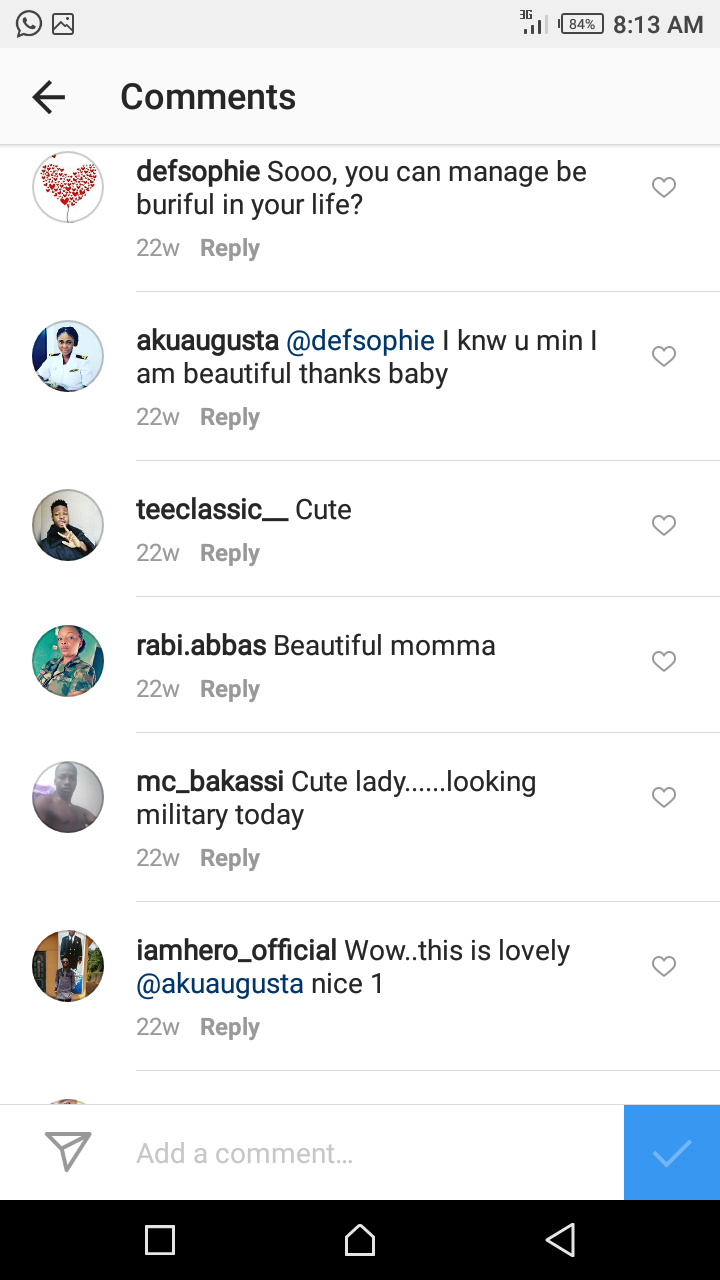The width and height of the screenshot is (720, 1280).
Task: Open mc_bakassi username profile
Action: [209, 781]
